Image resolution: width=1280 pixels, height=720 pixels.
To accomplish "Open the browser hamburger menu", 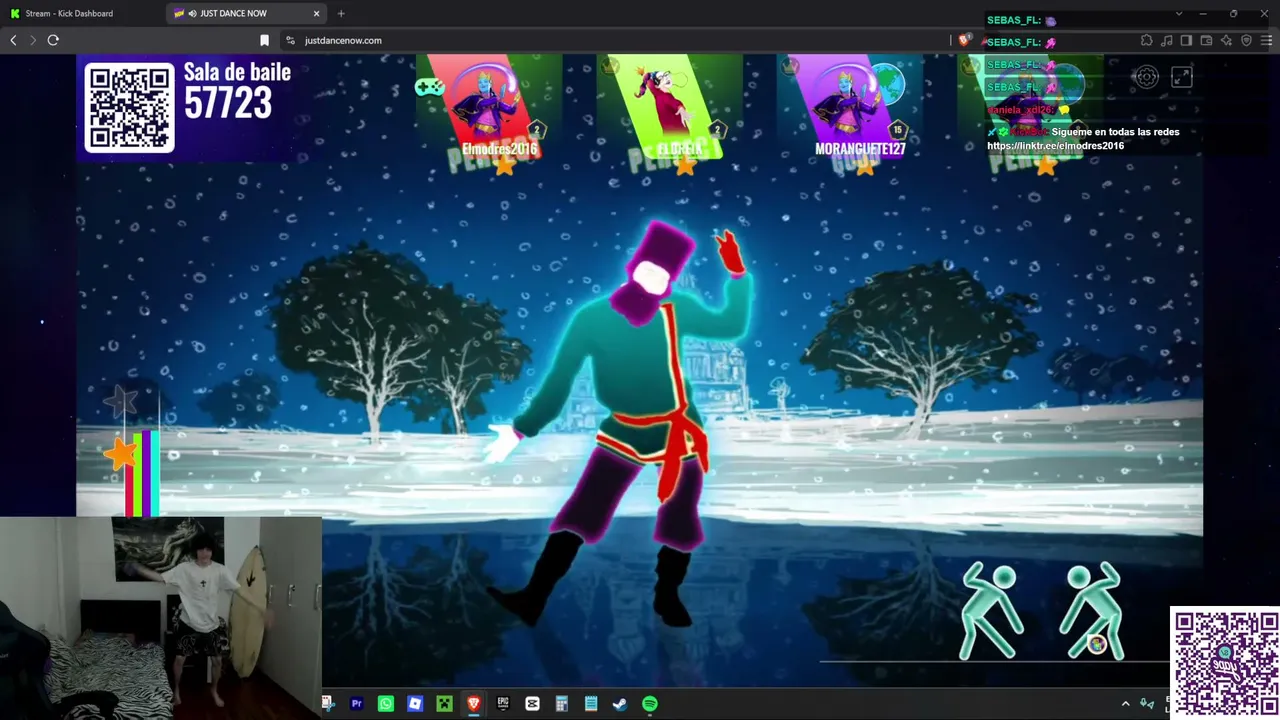I will click(x=1266, y=40).
